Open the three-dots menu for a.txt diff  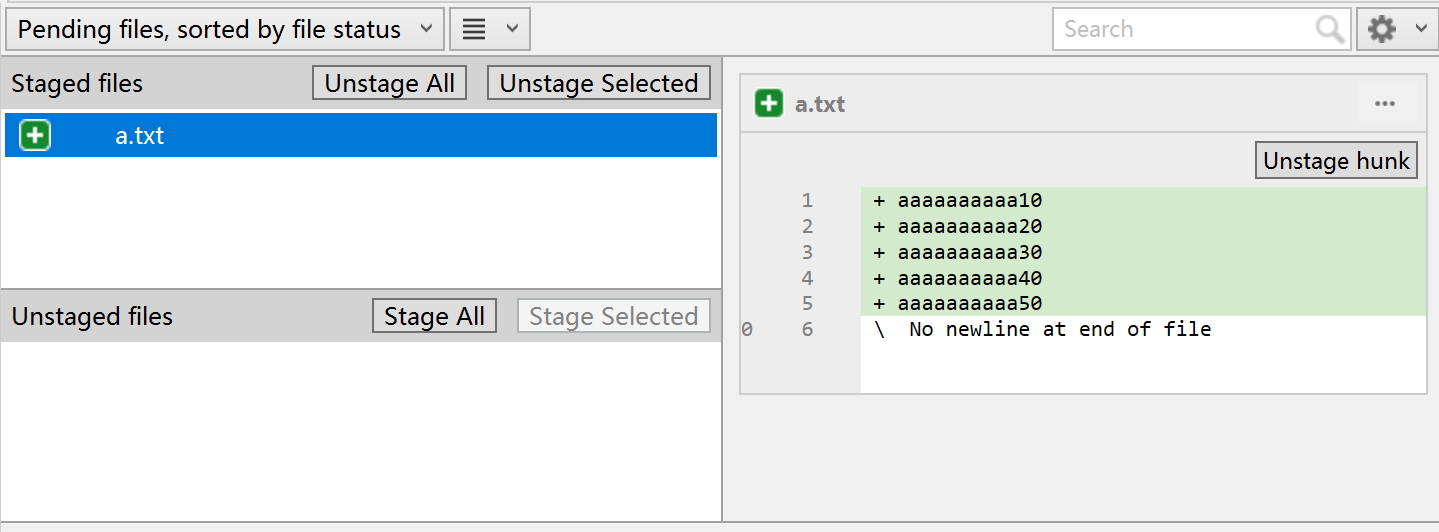1385,104
